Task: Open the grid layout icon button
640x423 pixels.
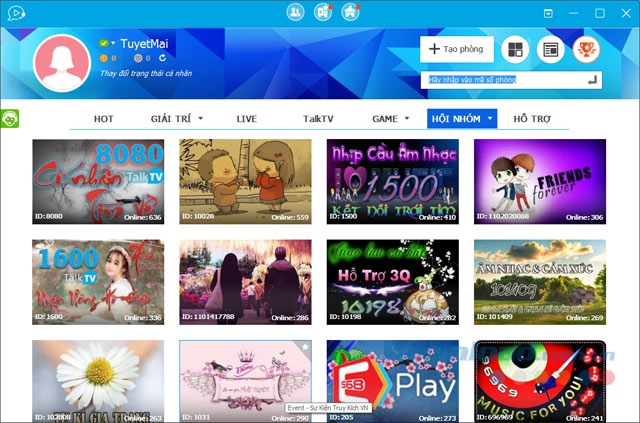Action: pos(515,49)
